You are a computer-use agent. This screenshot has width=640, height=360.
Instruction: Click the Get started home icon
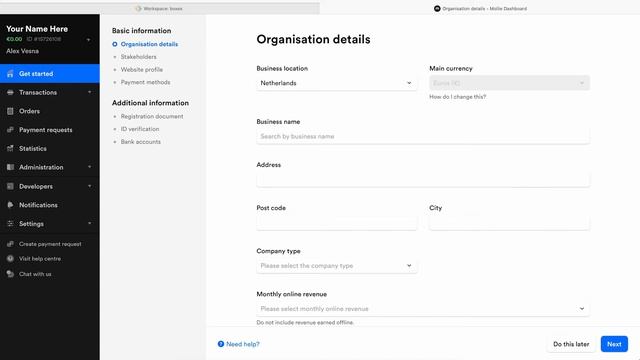[x=10, y=74]
